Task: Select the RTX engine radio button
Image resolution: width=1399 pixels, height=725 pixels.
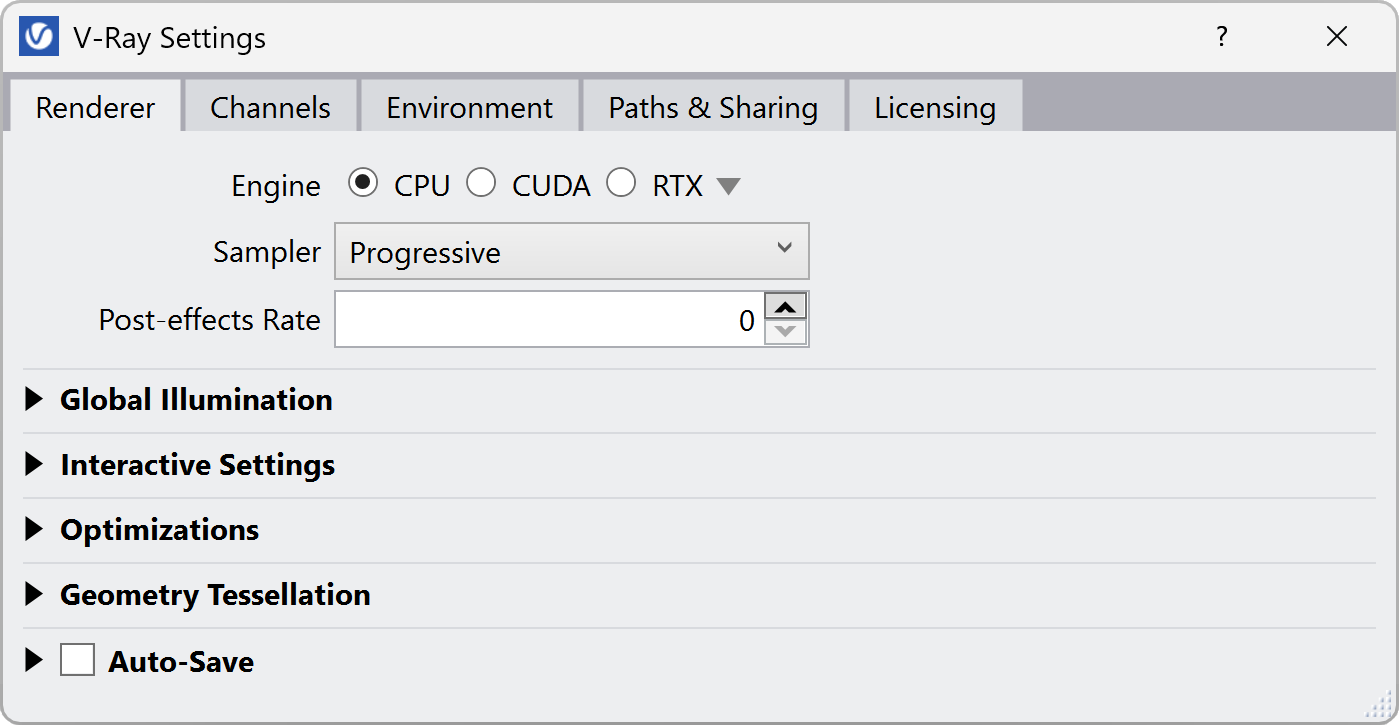Action: pos(621,183)
